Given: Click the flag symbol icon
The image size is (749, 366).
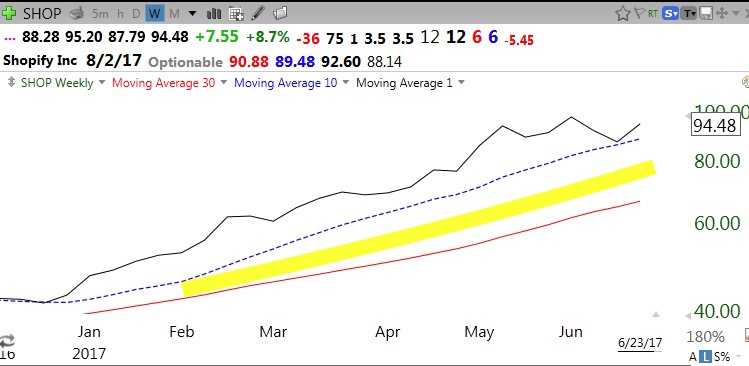Looking at the screenshot, I should click(639, 13).
